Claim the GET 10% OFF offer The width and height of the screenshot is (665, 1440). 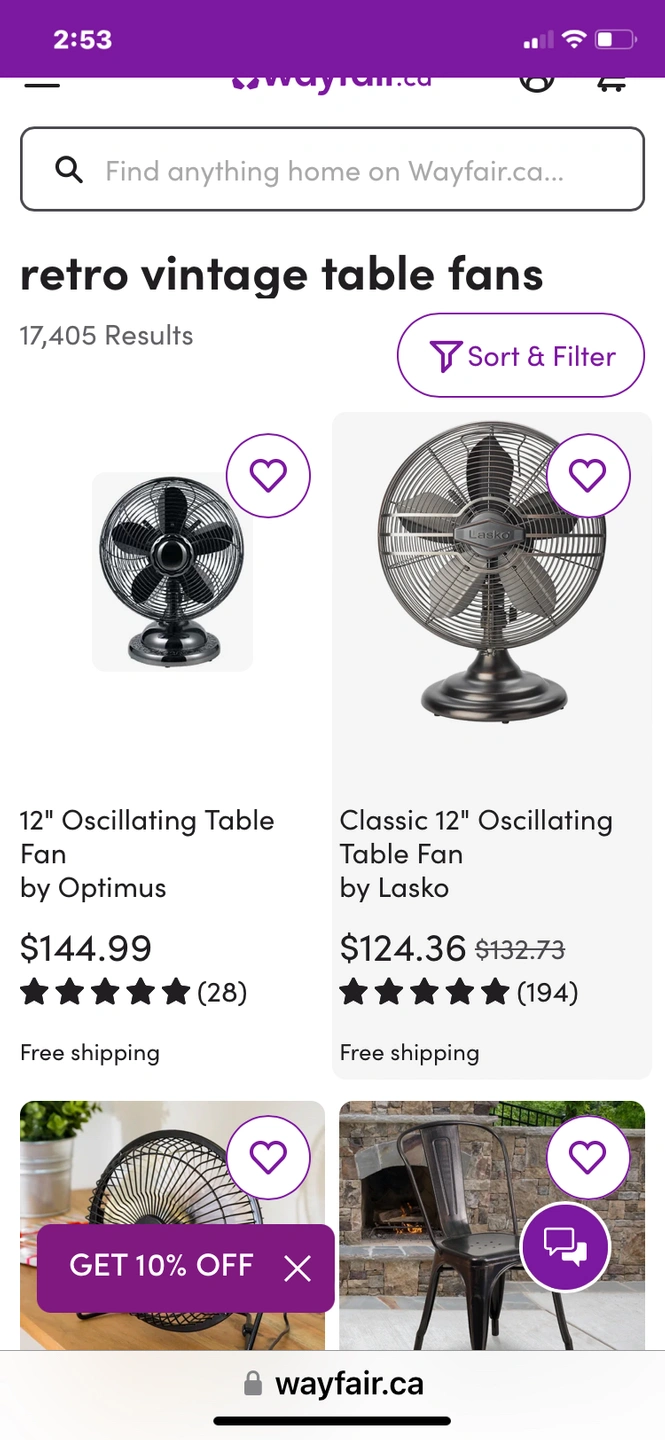(161, 1265)
